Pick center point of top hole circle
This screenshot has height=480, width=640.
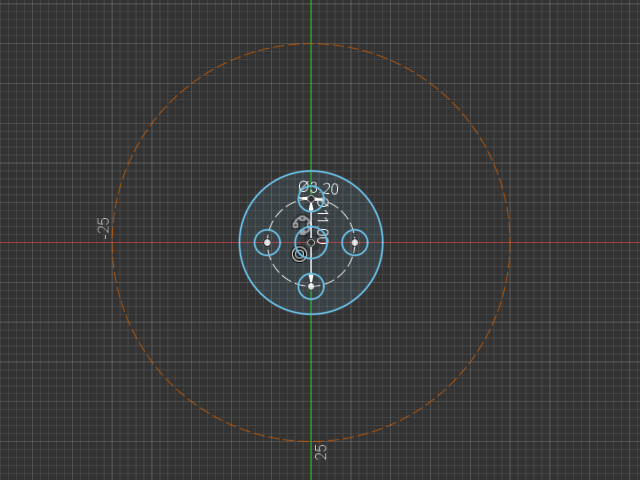[x=311, y=199]
